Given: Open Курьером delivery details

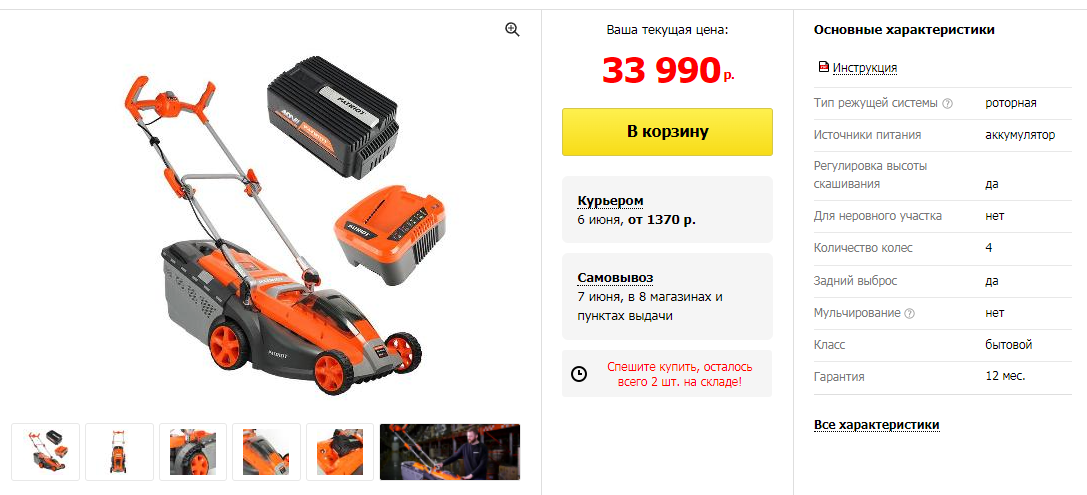Looking at the screenshot, I should point(610,201).
